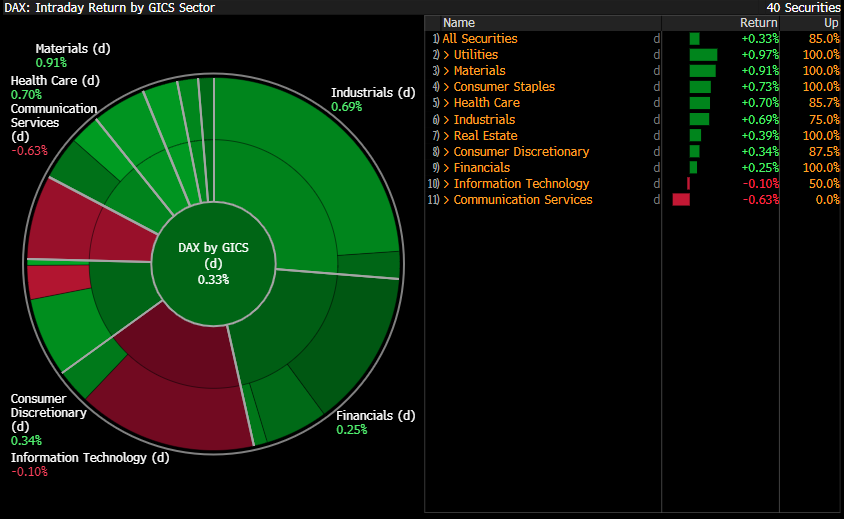The image size is (844, 519).
Task: Expand the Information Technology row chevron
Action: tap(446, 184)
